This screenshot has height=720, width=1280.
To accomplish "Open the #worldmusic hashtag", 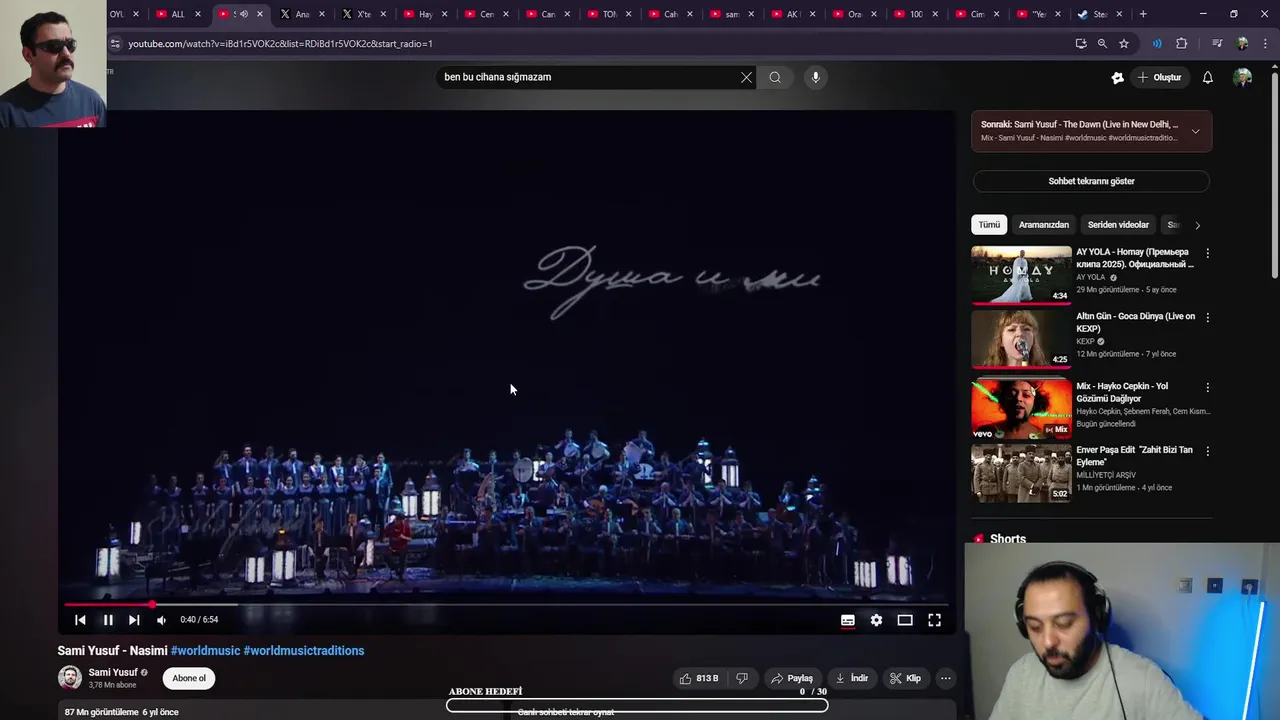I will point(206,651).
